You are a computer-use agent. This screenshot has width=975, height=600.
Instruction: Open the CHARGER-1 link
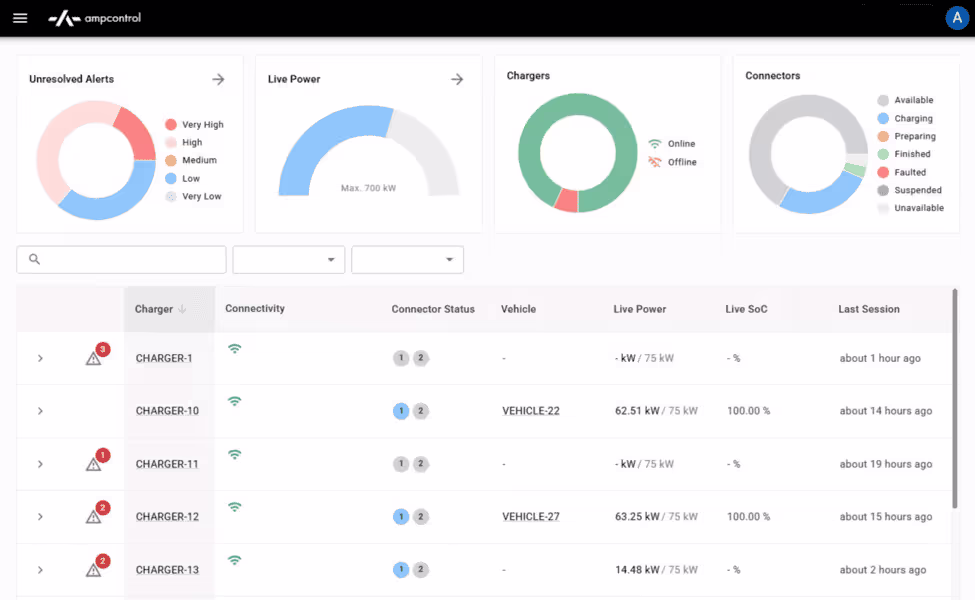164,358
